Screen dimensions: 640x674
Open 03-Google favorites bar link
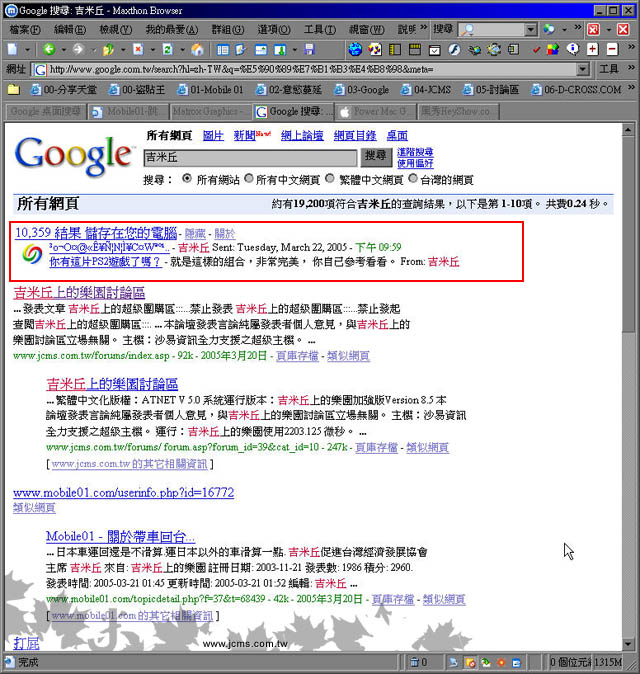pos(362,89)
